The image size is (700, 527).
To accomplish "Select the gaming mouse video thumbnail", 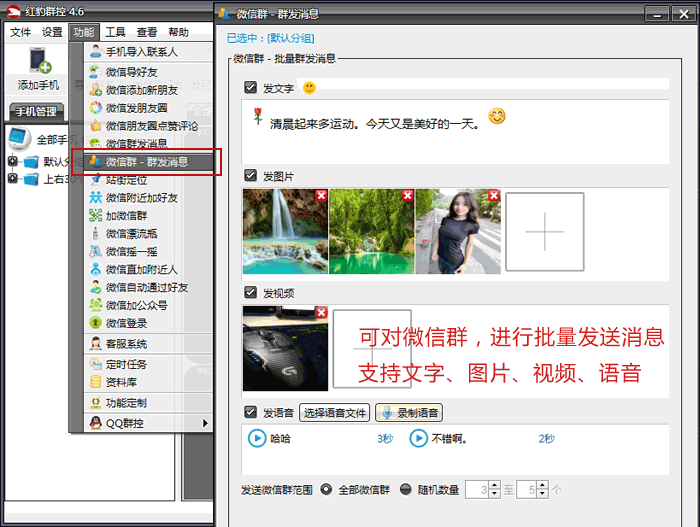I will tap(285, 348).
